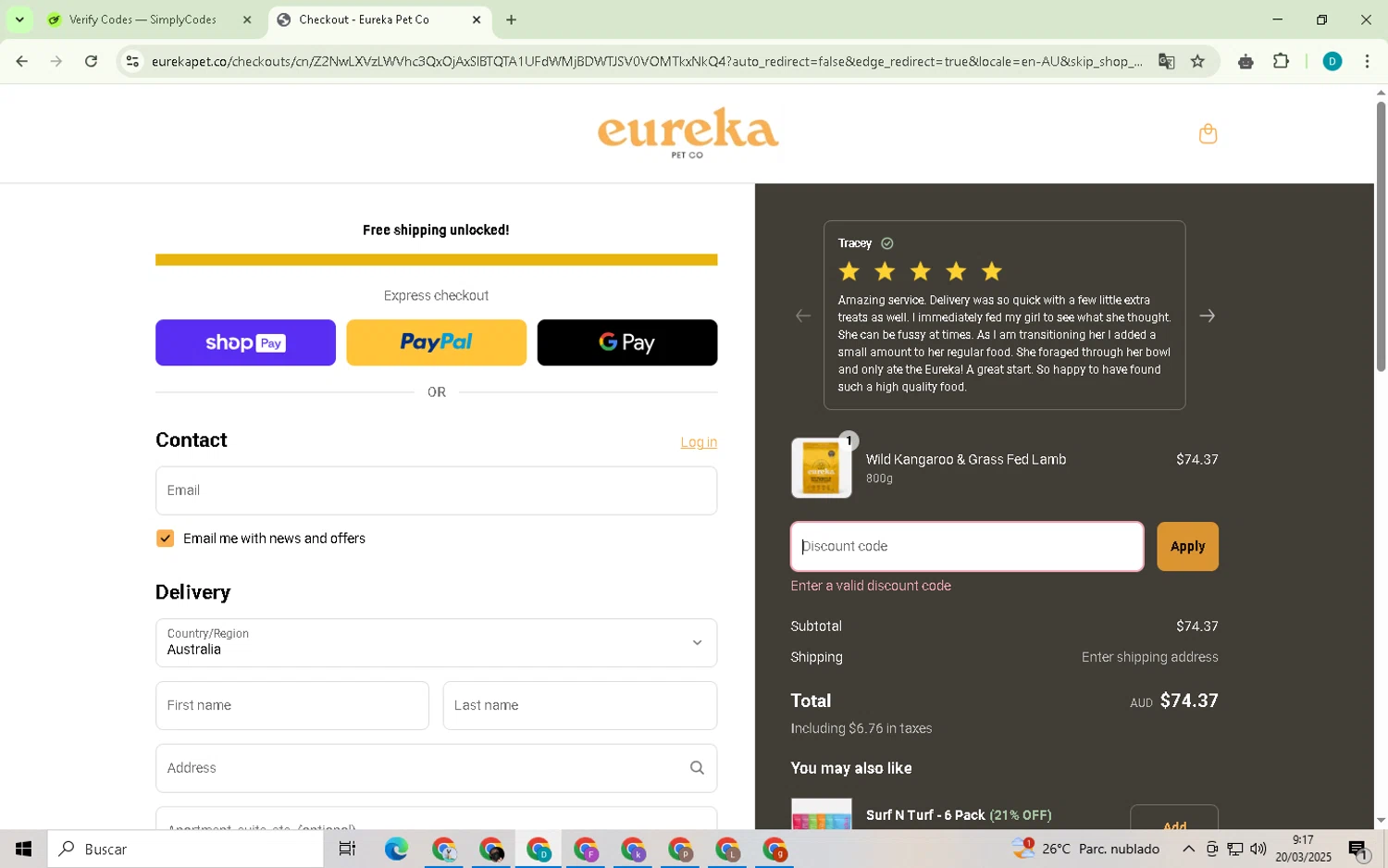1388x868 pixels.
Task: Show hidden system tray icons
Action: click(1188, 849)
